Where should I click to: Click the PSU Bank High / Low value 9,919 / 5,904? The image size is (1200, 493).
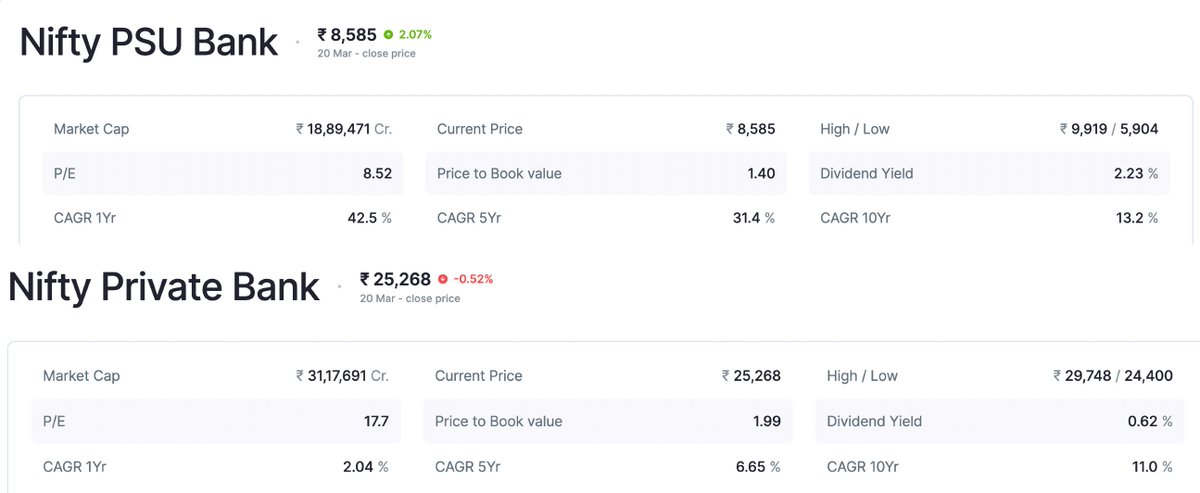pos(1109,129)
